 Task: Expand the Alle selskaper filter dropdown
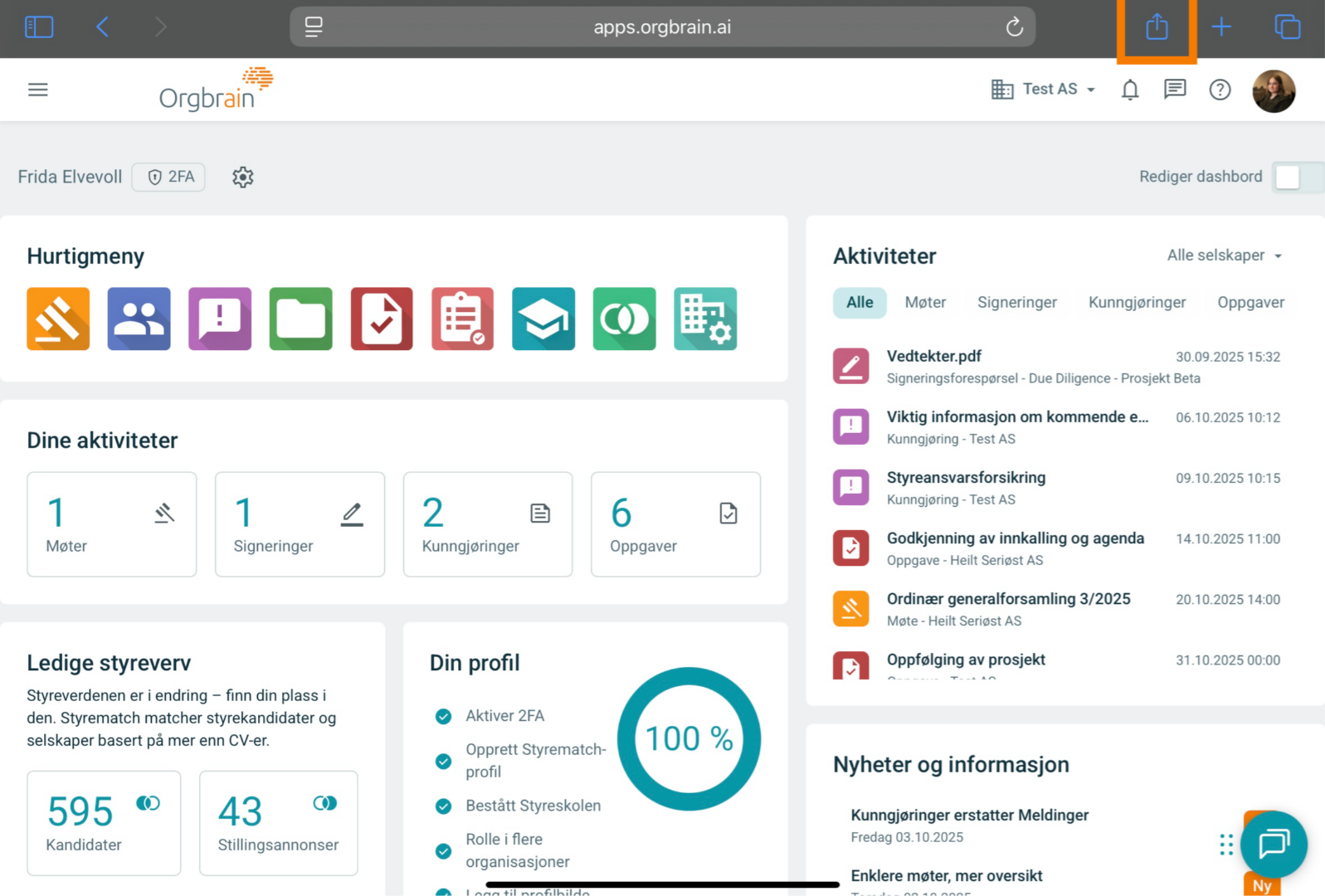tap(1224, 256)
